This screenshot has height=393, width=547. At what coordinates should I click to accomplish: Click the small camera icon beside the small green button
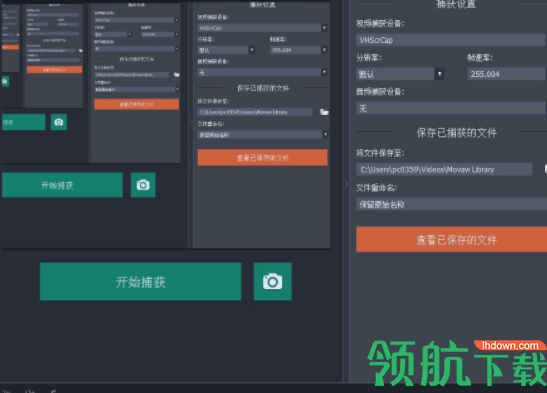[x=59, y=122]
